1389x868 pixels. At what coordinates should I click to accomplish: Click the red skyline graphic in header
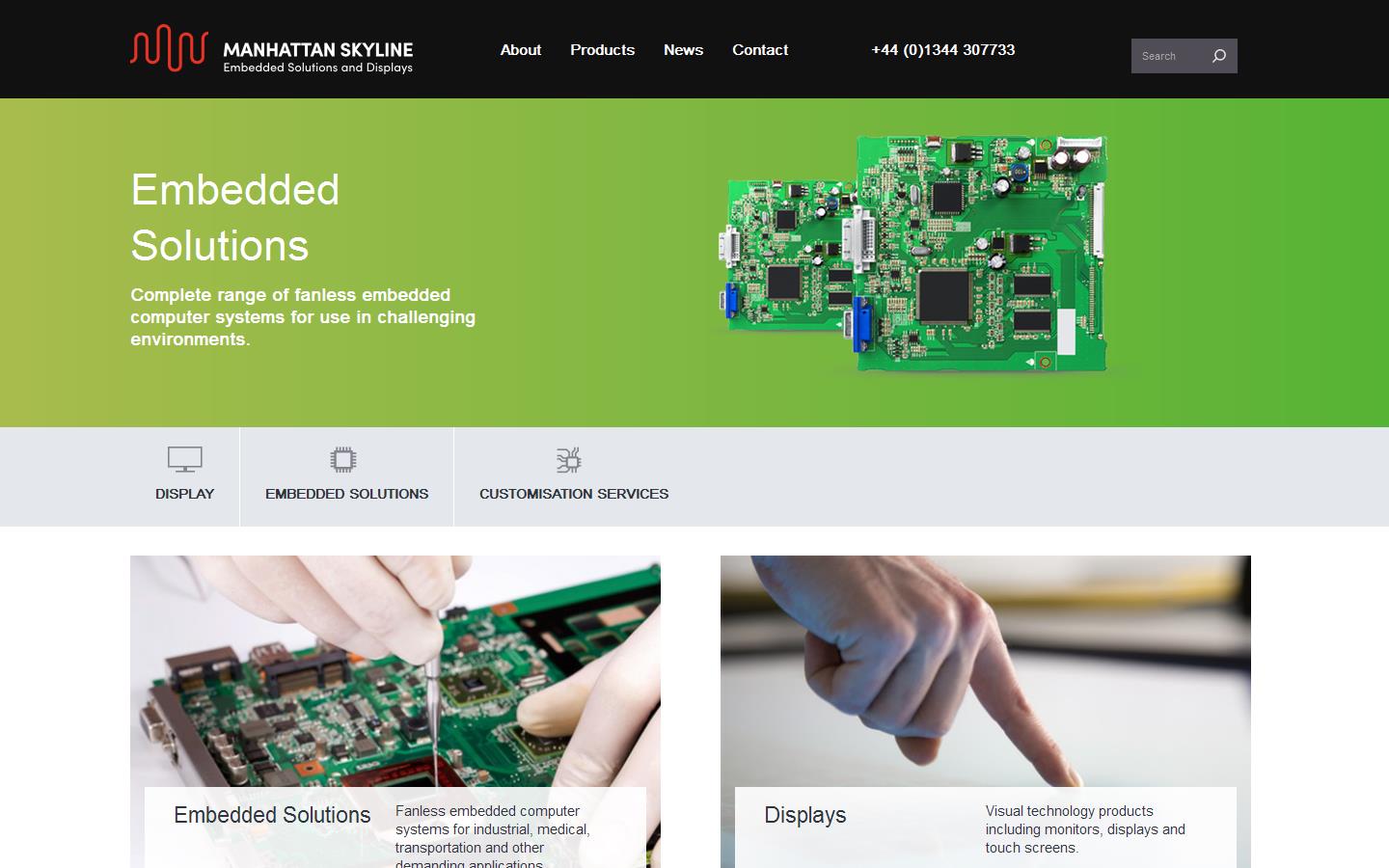click(x=169, y=48)
